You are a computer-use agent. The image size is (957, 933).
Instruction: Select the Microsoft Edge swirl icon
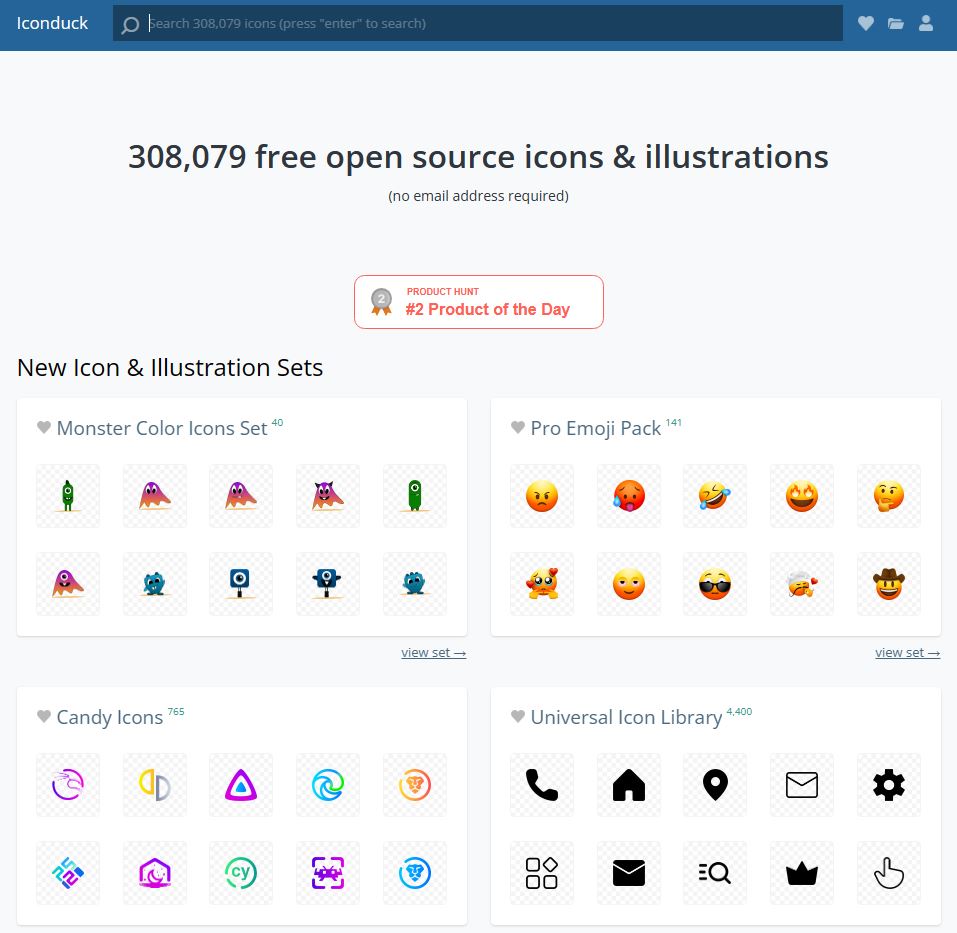[328, 785]
